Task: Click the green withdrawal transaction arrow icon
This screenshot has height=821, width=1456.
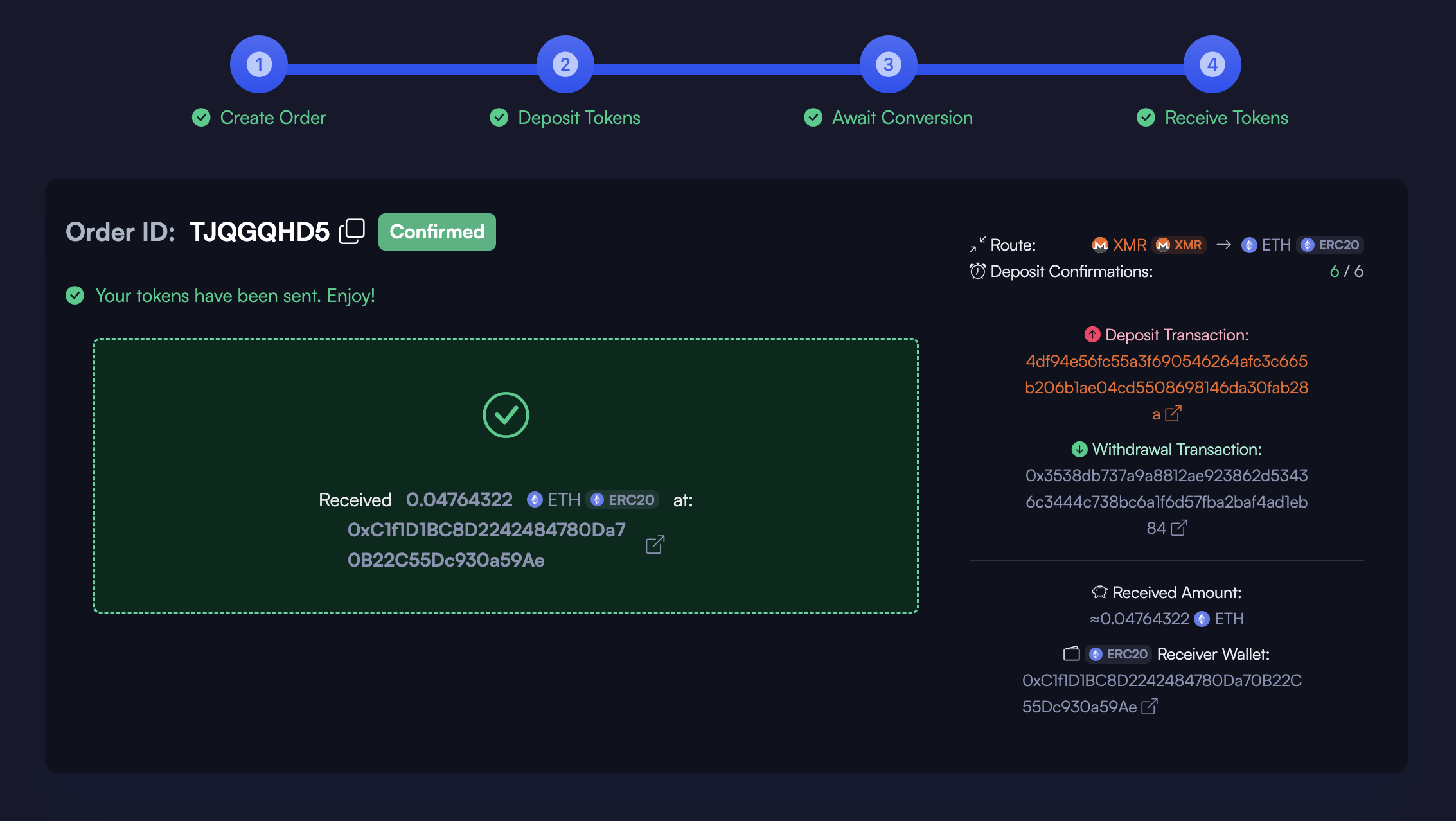Action: 1079,449
